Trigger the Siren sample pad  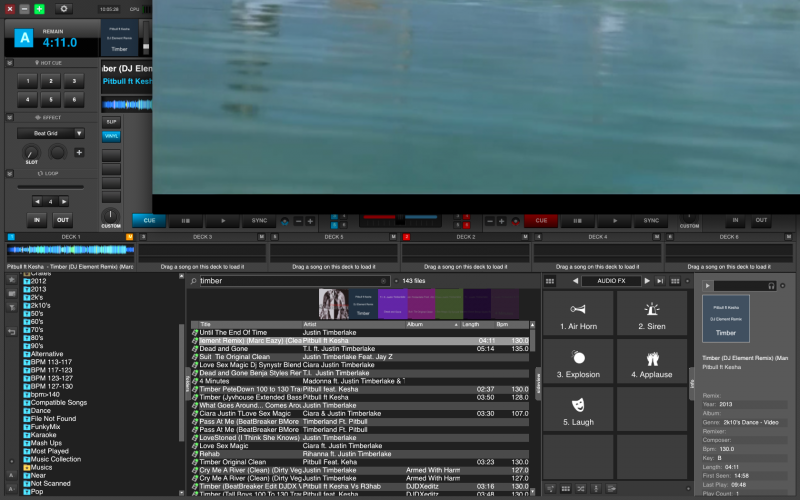coord(652,314)
